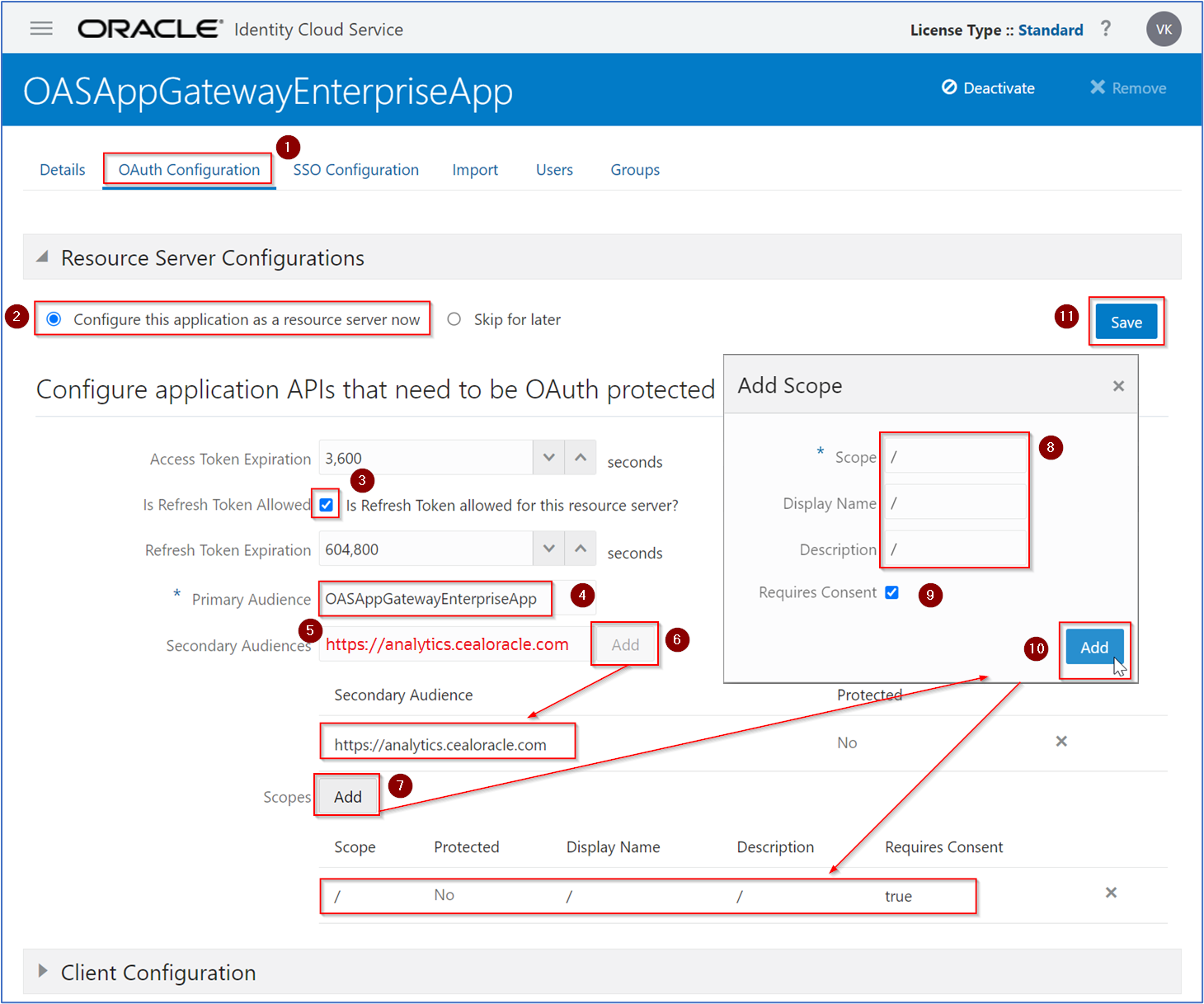Screen dimensions: 1204x1004
Task: Go to the Import tab
Action: point(475,170)
